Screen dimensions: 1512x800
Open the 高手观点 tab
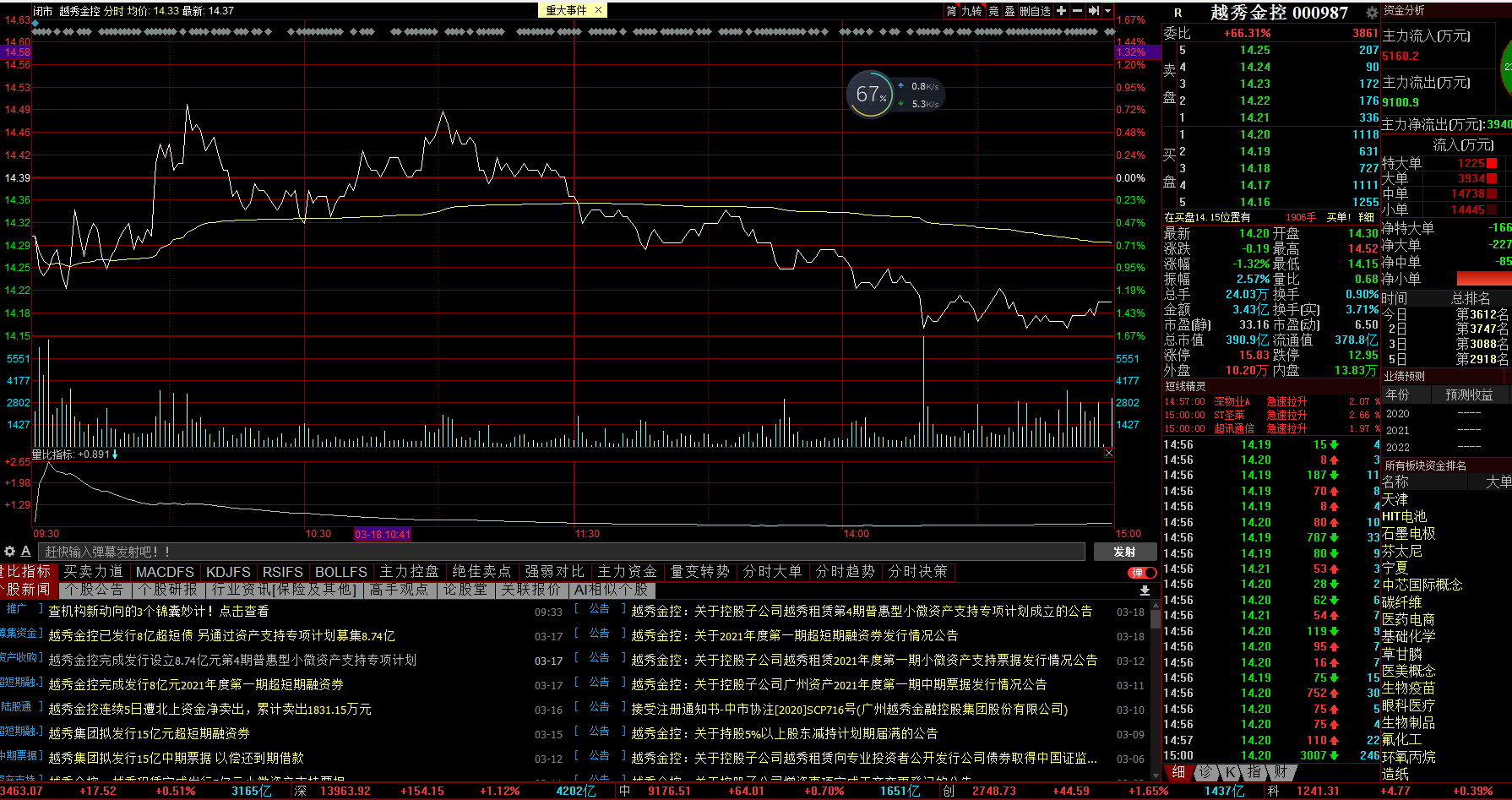pos(400,590)
